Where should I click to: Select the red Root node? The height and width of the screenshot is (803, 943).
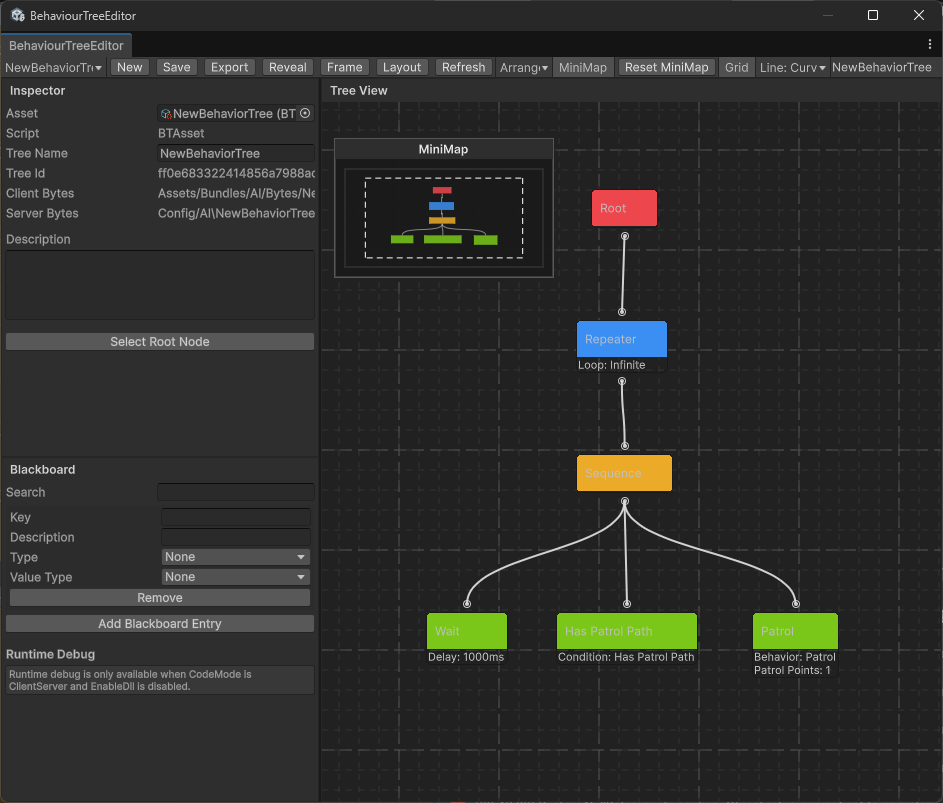(624, 208)
